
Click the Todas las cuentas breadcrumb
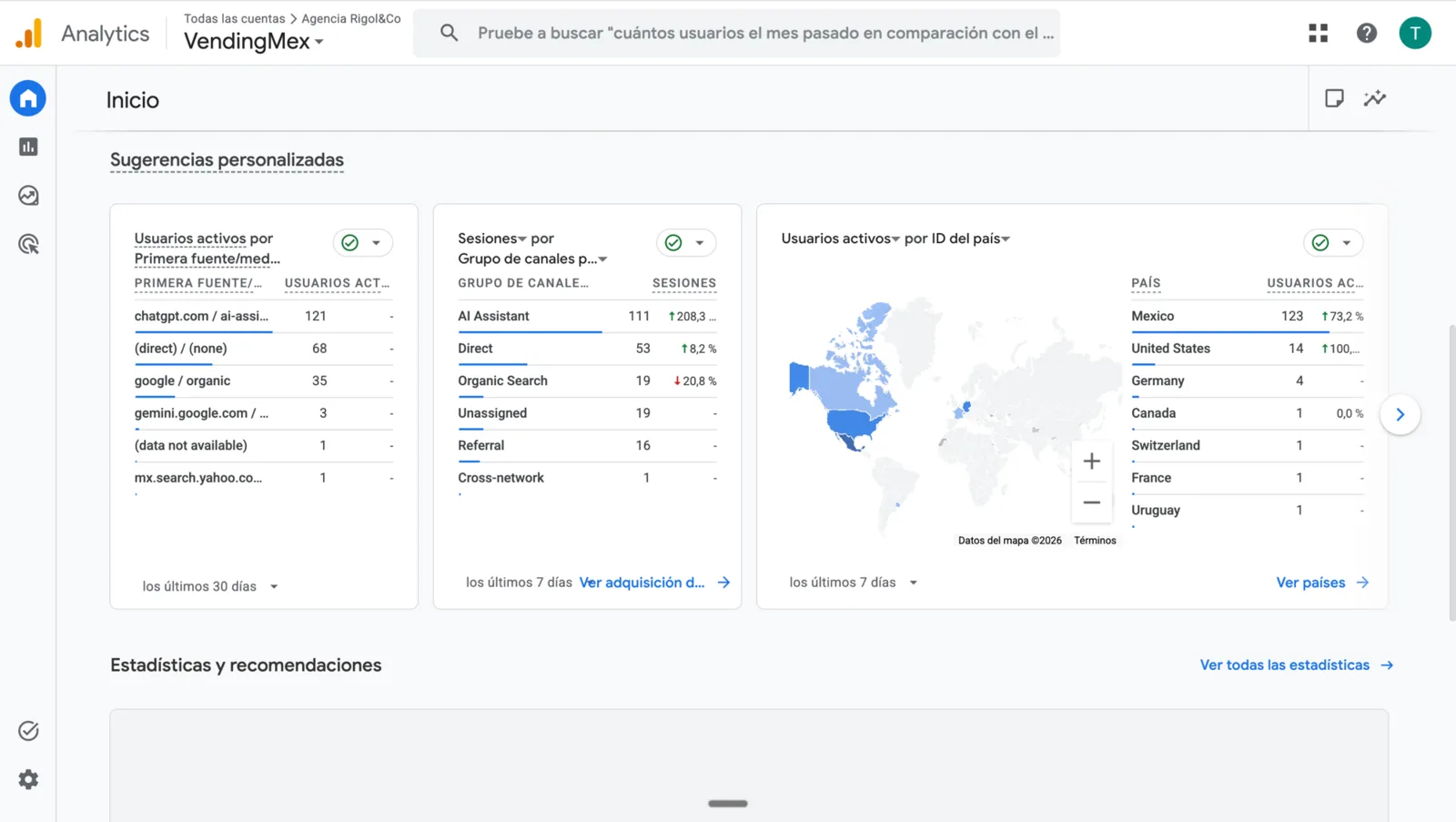tap(234, 18)
